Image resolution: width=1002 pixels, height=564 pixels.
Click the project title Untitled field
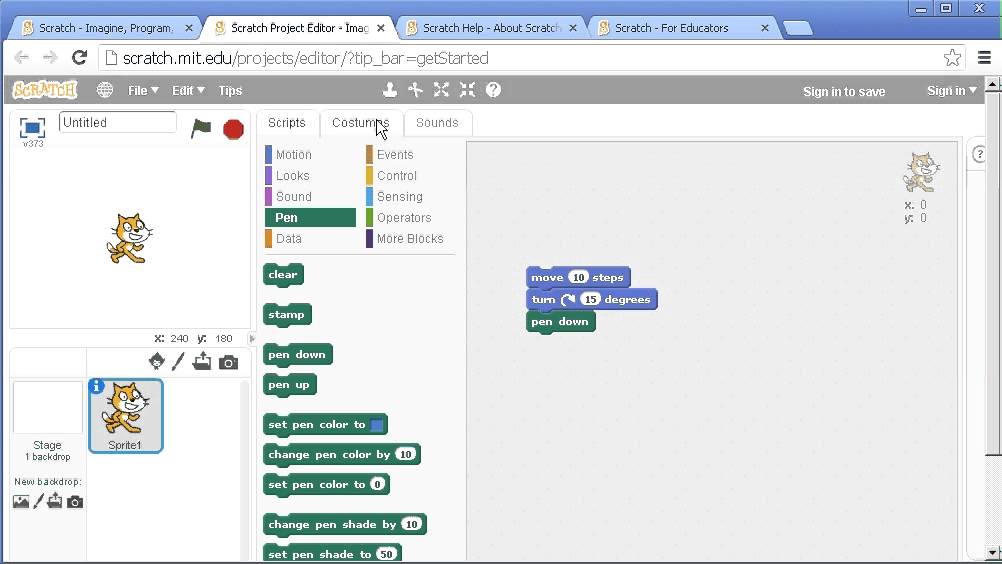(117, 123)
